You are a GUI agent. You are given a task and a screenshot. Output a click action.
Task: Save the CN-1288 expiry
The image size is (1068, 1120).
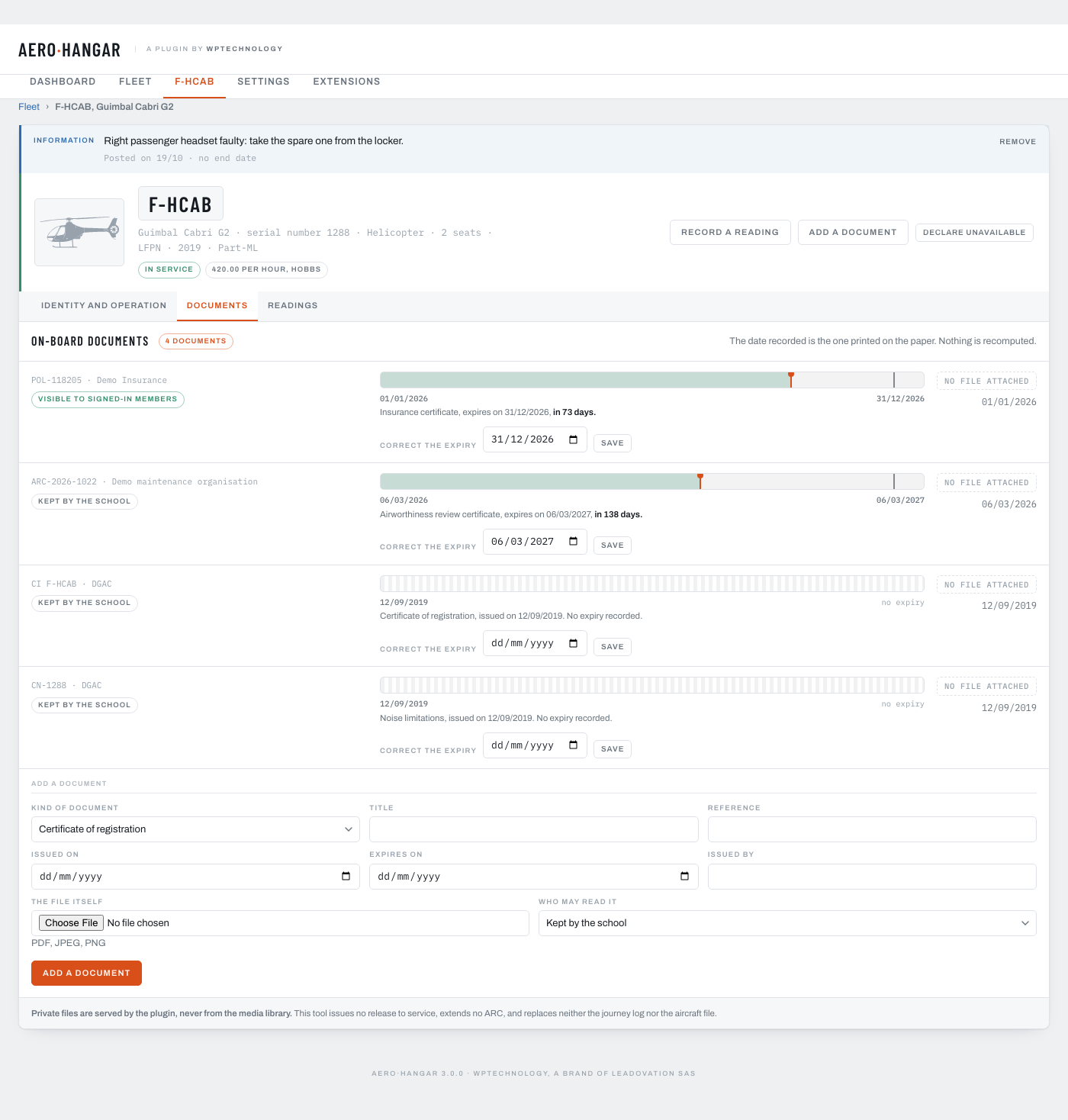[613, 749]
